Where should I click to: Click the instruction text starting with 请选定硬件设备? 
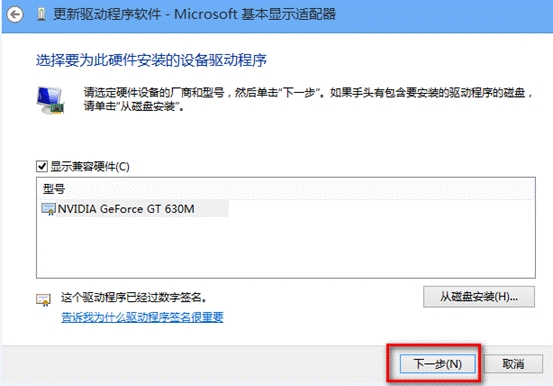[309, 93]
